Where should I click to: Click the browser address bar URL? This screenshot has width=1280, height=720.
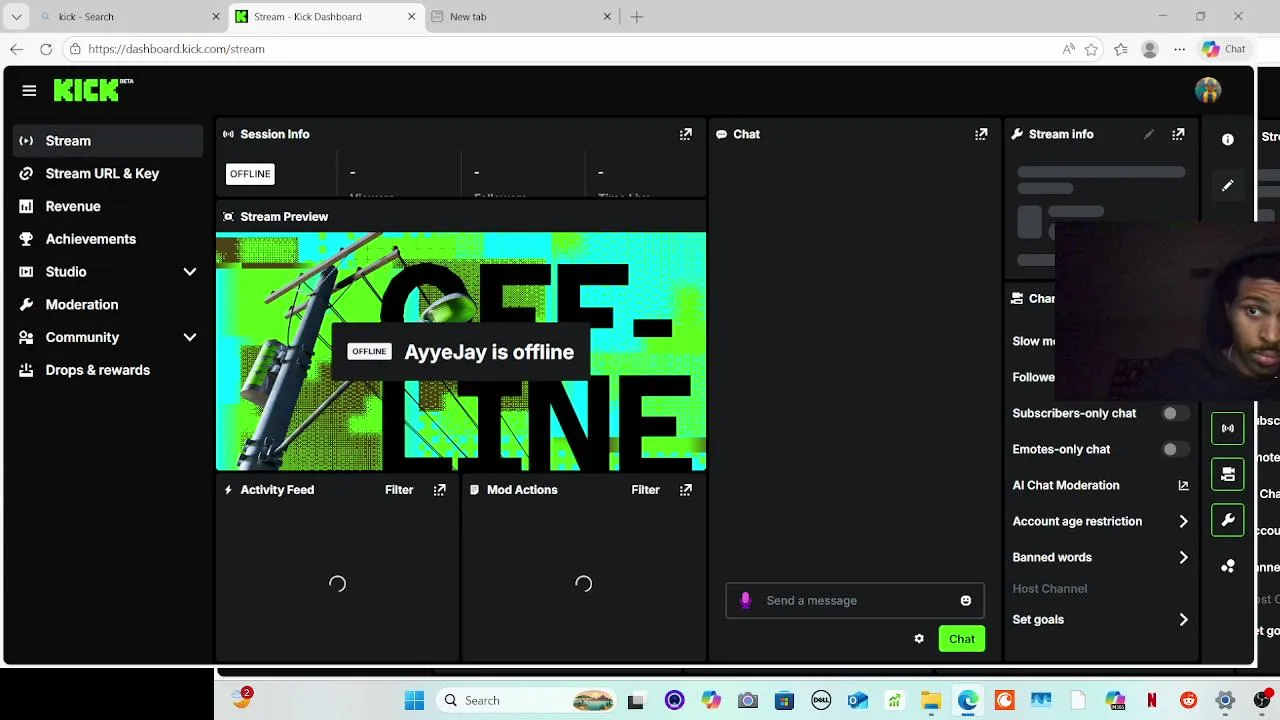coord(176,49)
